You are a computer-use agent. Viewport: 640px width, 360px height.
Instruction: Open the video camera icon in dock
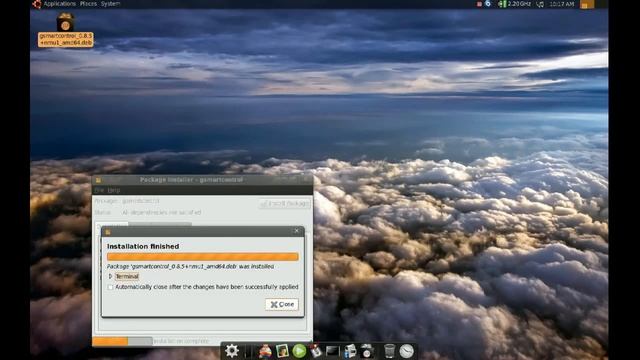(x=349, y=351)
